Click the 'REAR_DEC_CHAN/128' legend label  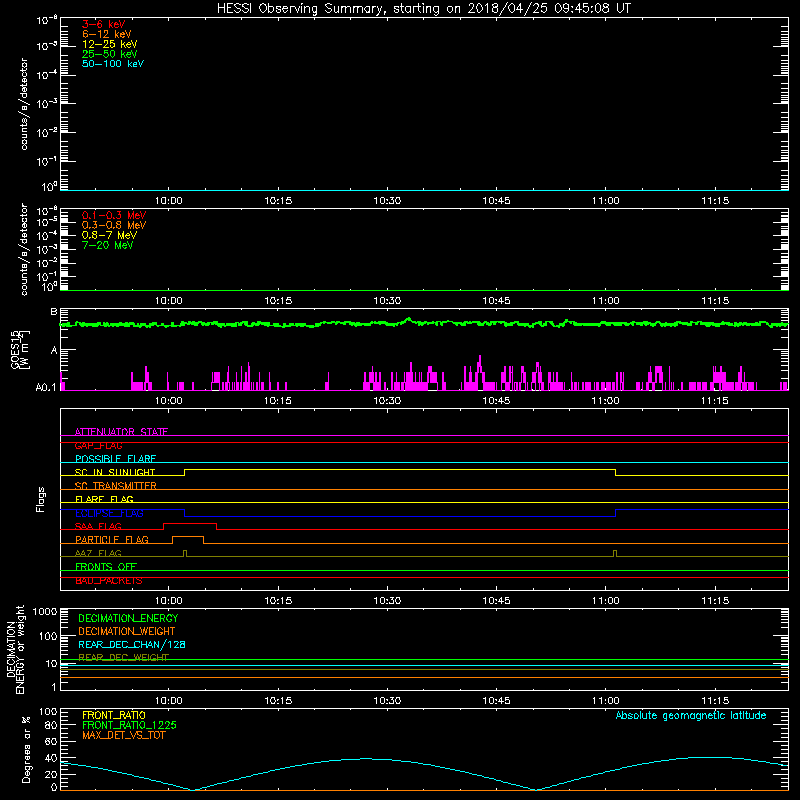pos(132,645)
